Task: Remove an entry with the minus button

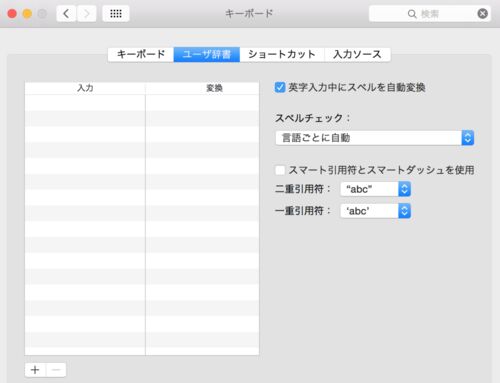Action: click(x=56, y=370)
